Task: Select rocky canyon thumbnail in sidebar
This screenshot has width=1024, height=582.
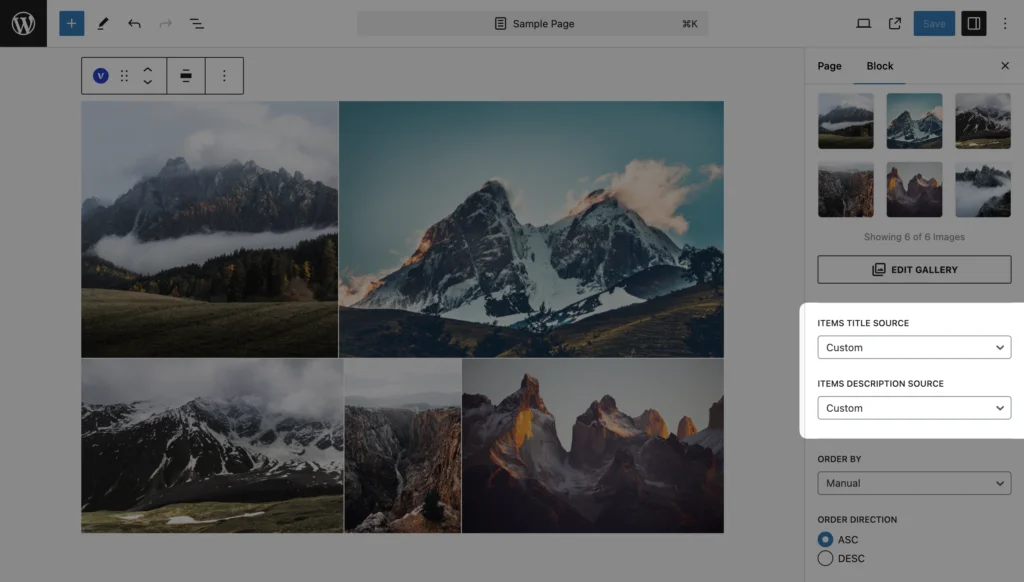Action: [846, 189]
